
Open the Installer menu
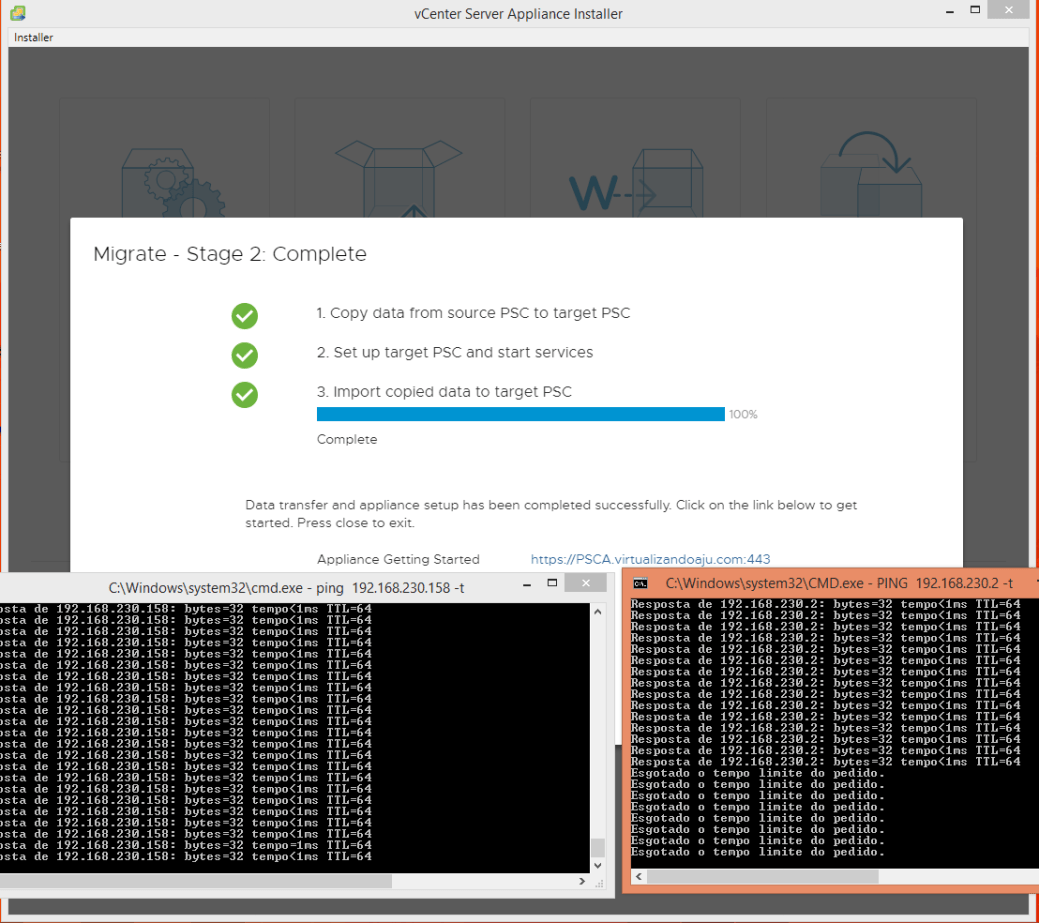pos(34,37)
